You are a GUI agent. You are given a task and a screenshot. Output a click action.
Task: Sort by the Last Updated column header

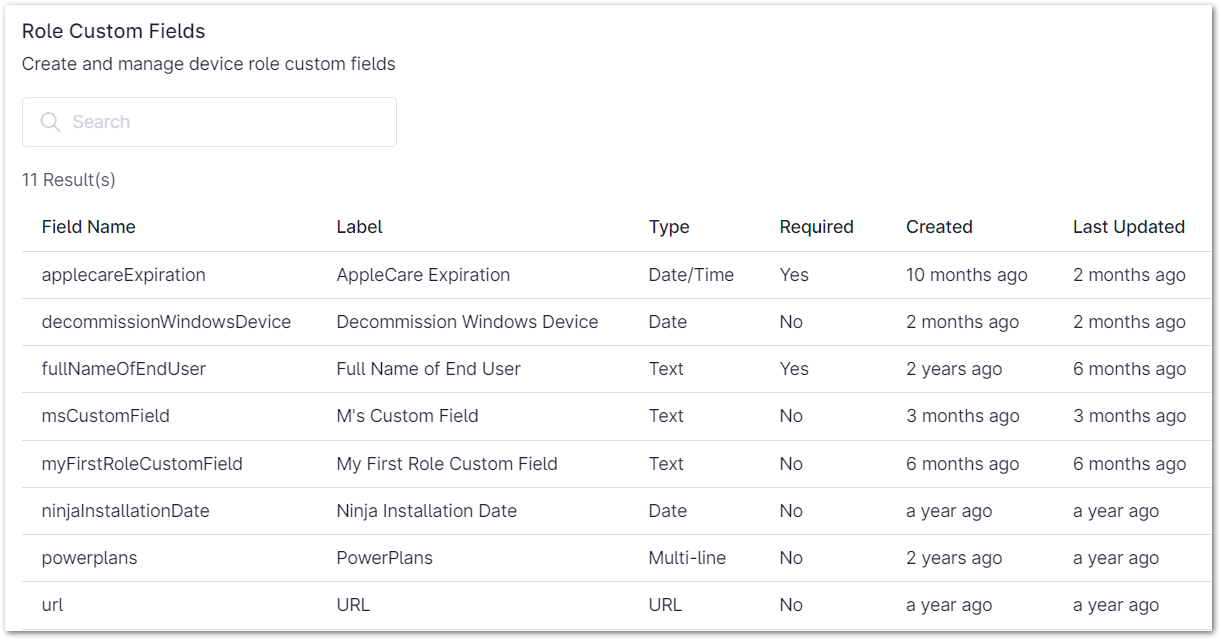point(1129,227)
